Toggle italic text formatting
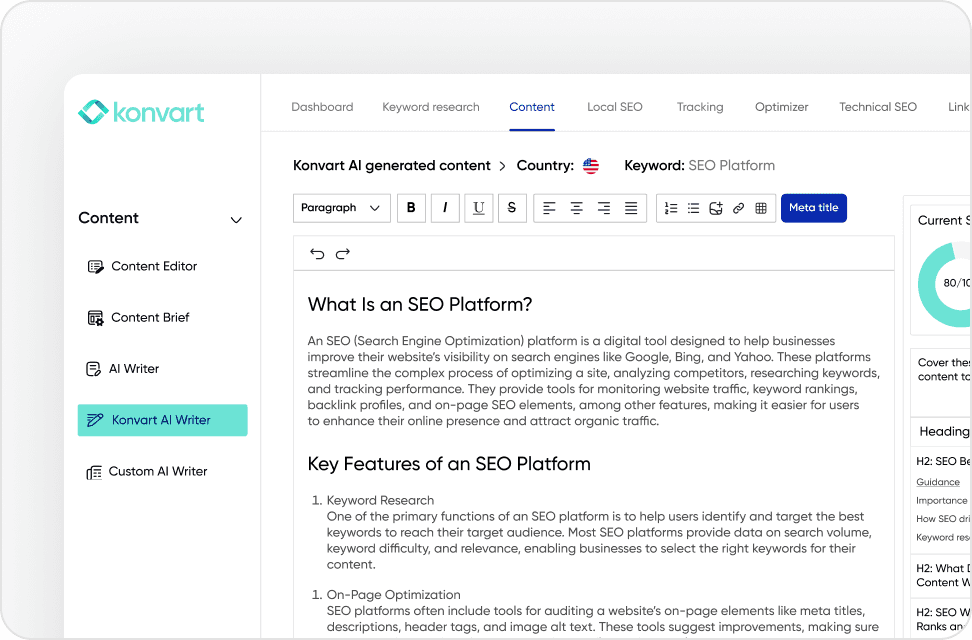Image resolution: width=972 pixels, height=640 pixels. (445, 208)
